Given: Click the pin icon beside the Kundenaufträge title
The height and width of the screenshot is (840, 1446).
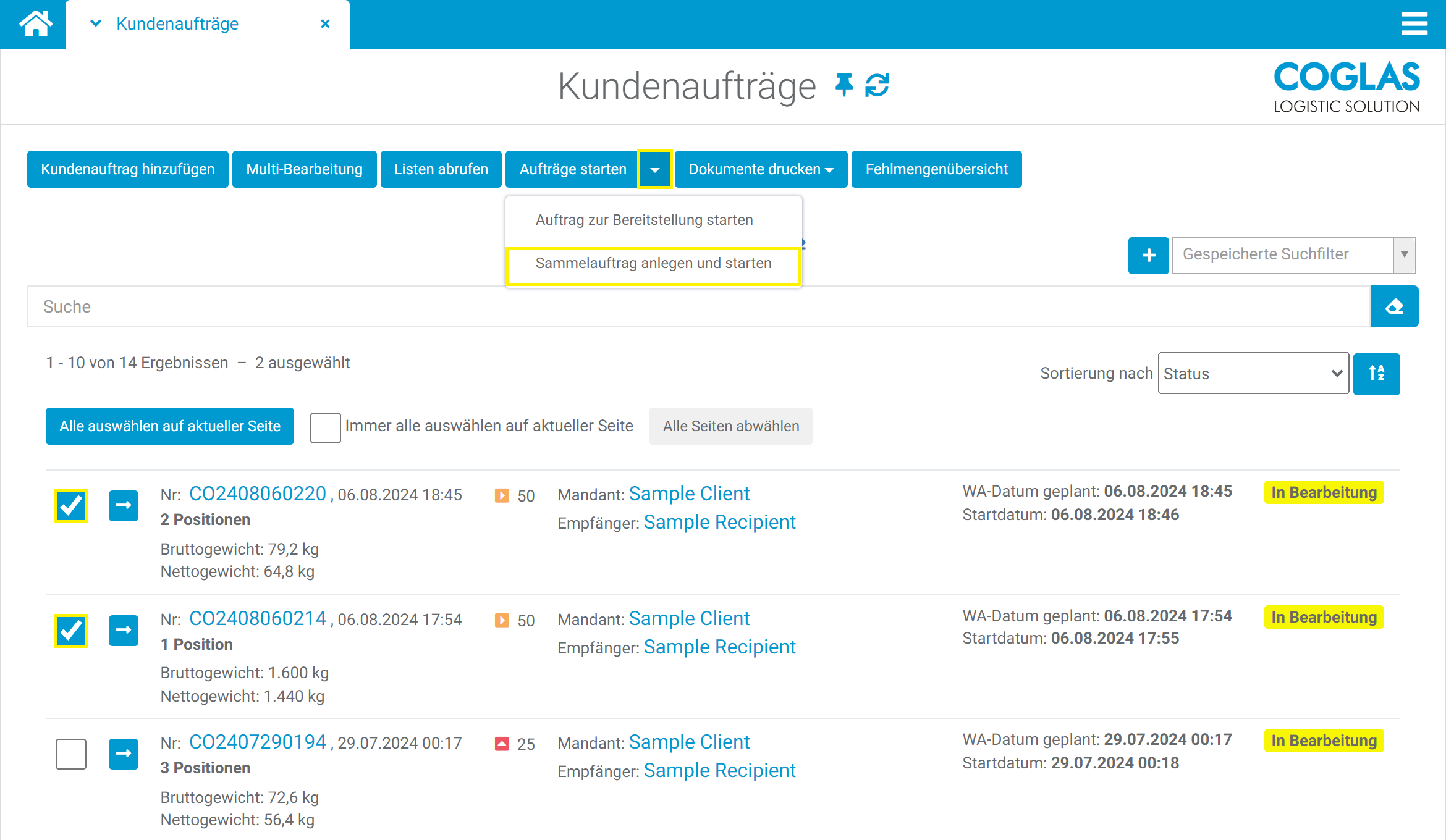Looking at the screenshot, I should coord(843,85).
